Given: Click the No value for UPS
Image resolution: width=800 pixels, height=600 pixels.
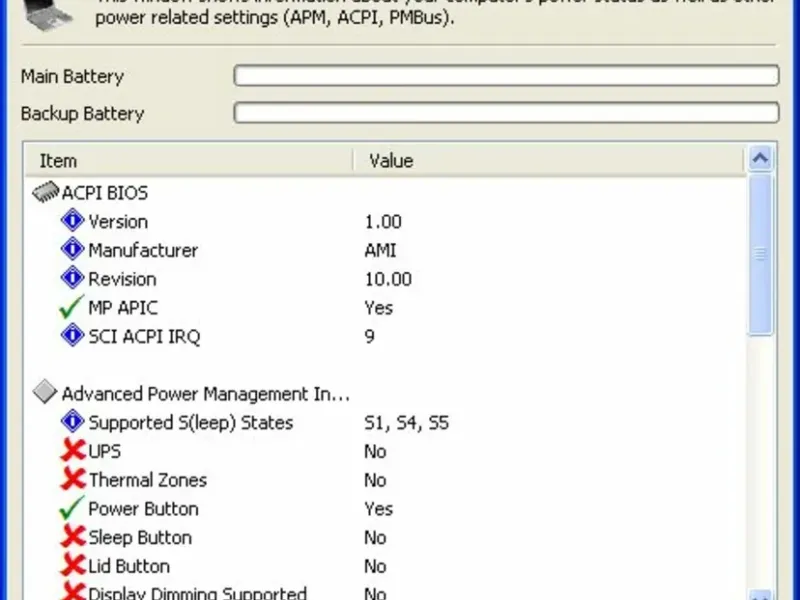Looking at the screenshot, I should click(375, 452).
